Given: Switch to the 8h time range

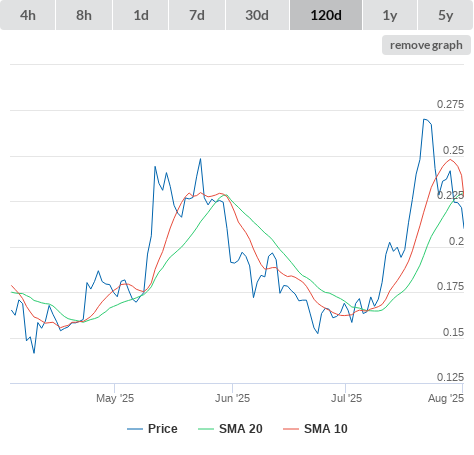Looking at the screenshot, I should click(x=84, y=15).
